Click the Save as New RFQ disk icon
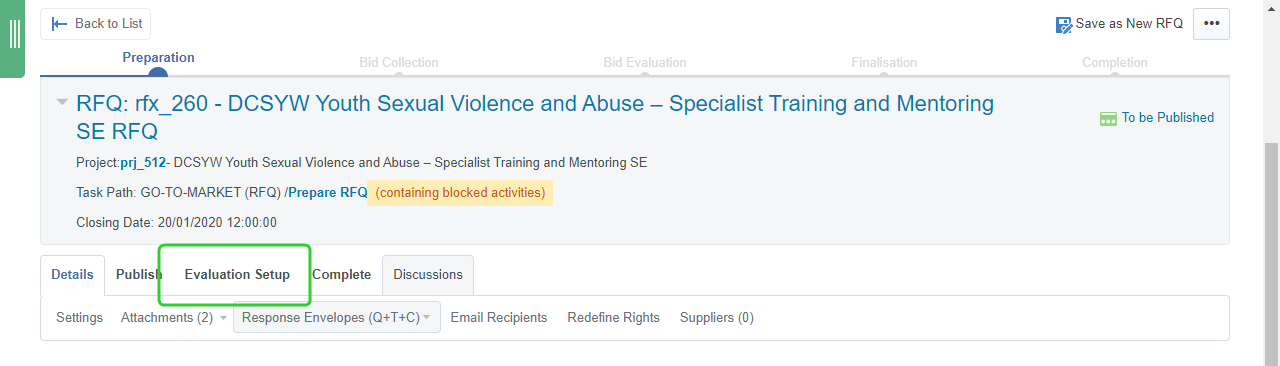Screen dimensions: 1280x366 click(x=1064, y=24)
